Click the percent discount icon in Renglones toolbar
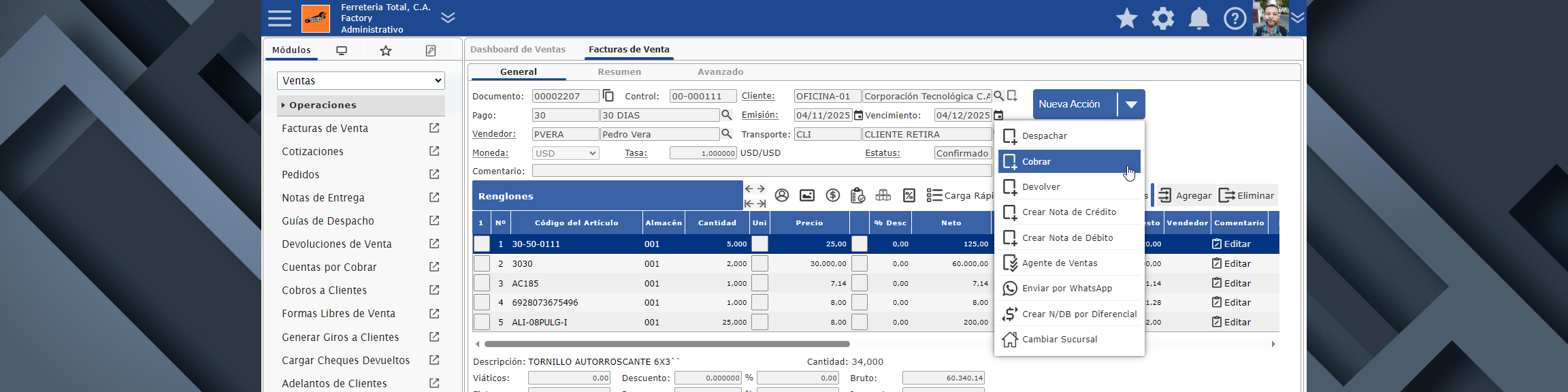 (909, 195)
